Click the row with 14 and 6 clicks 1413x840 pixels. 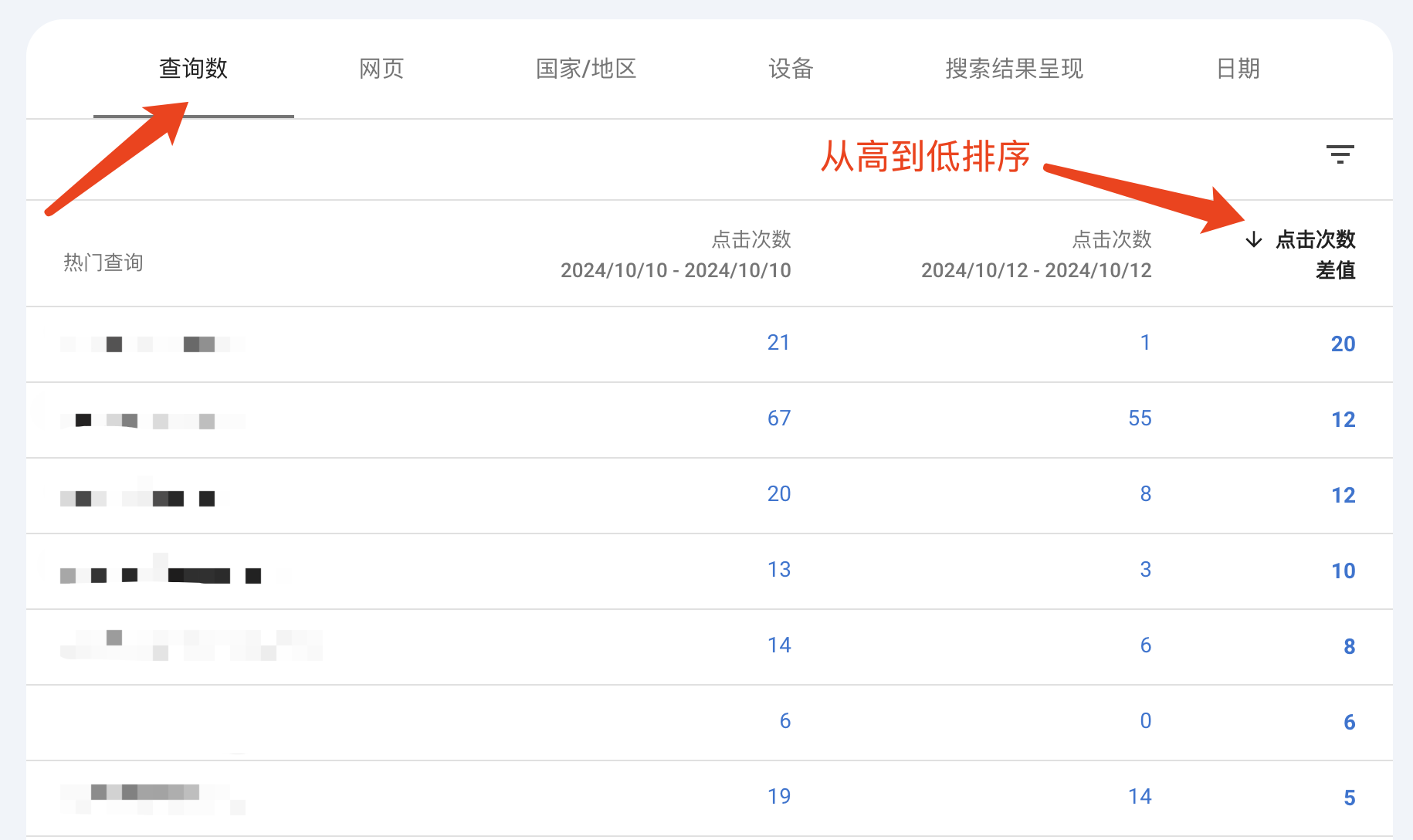[709, 647]
